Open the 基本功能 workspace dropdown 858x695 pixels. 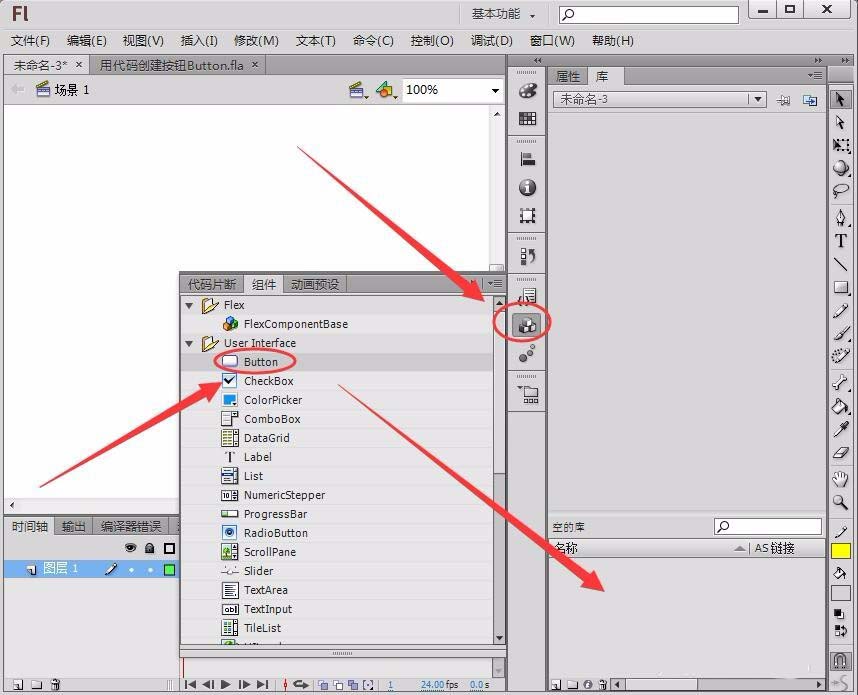pos(505,14)
